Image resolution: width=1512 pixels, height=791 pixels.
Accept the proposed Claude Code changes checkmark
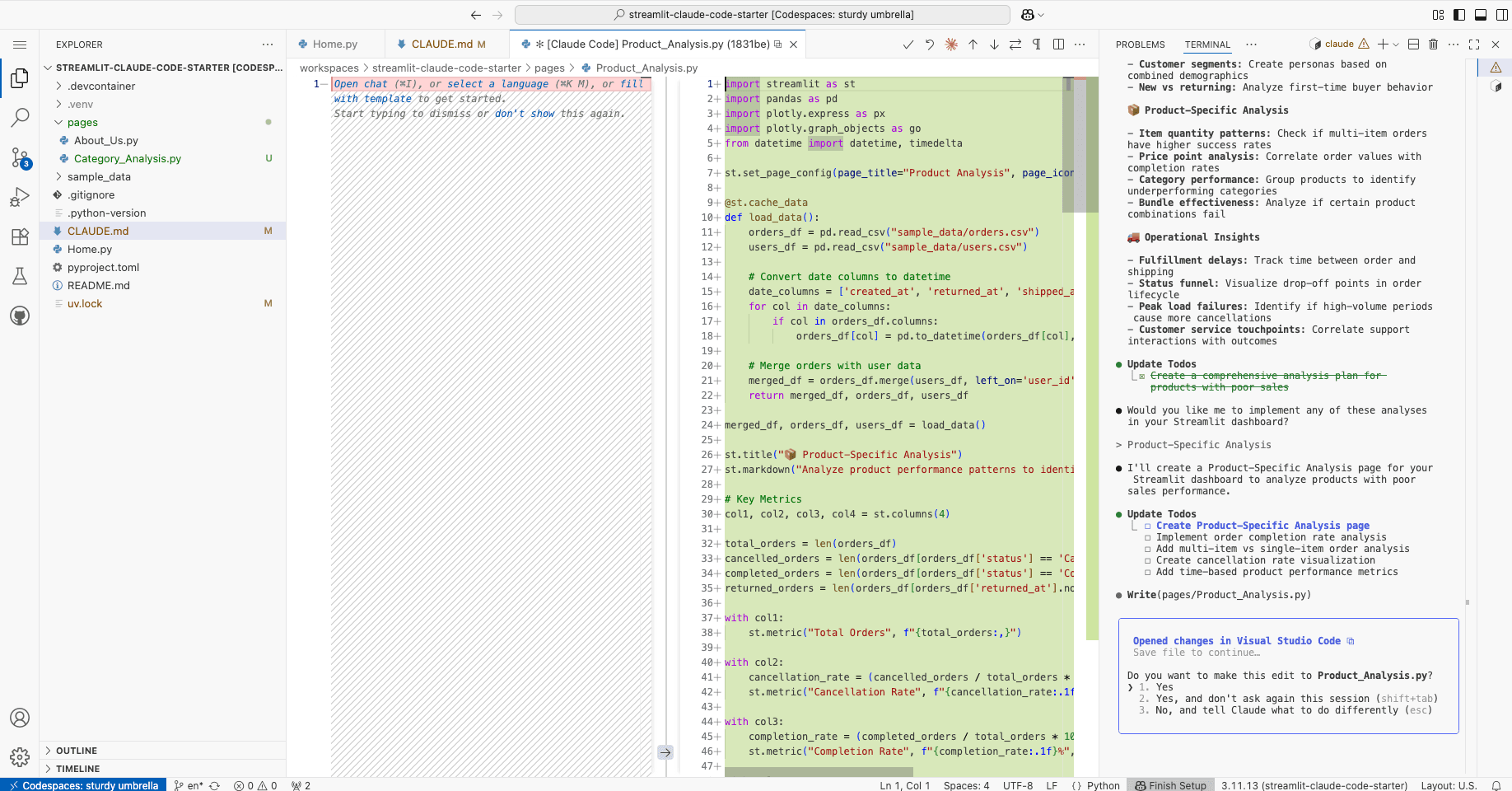[908, 44]
